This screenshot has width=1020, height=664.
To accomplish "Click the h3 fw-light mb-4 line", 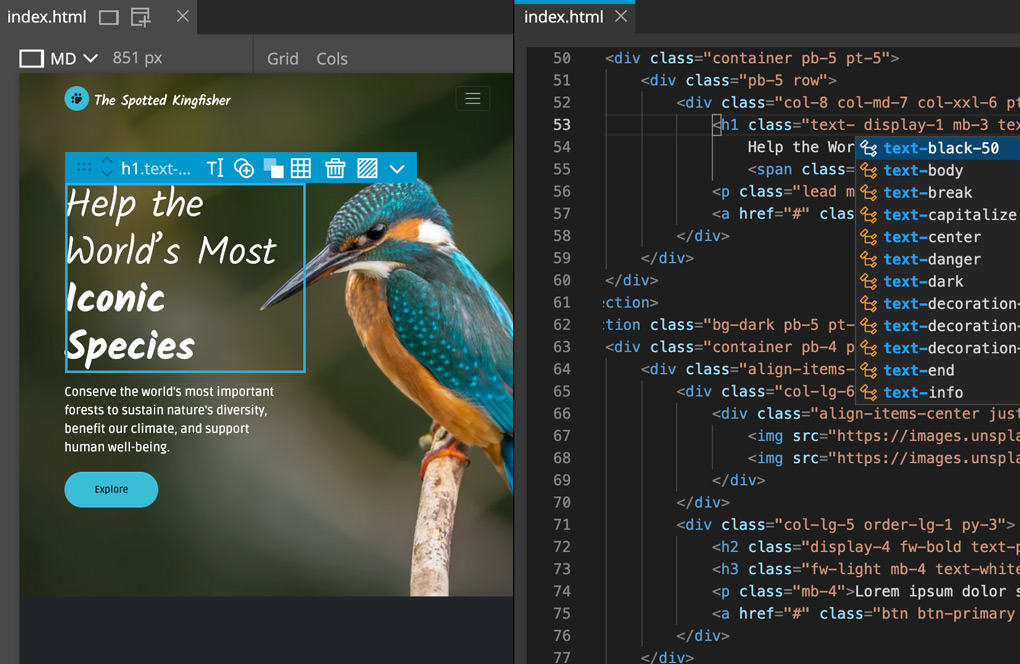I will coord(866,568).
